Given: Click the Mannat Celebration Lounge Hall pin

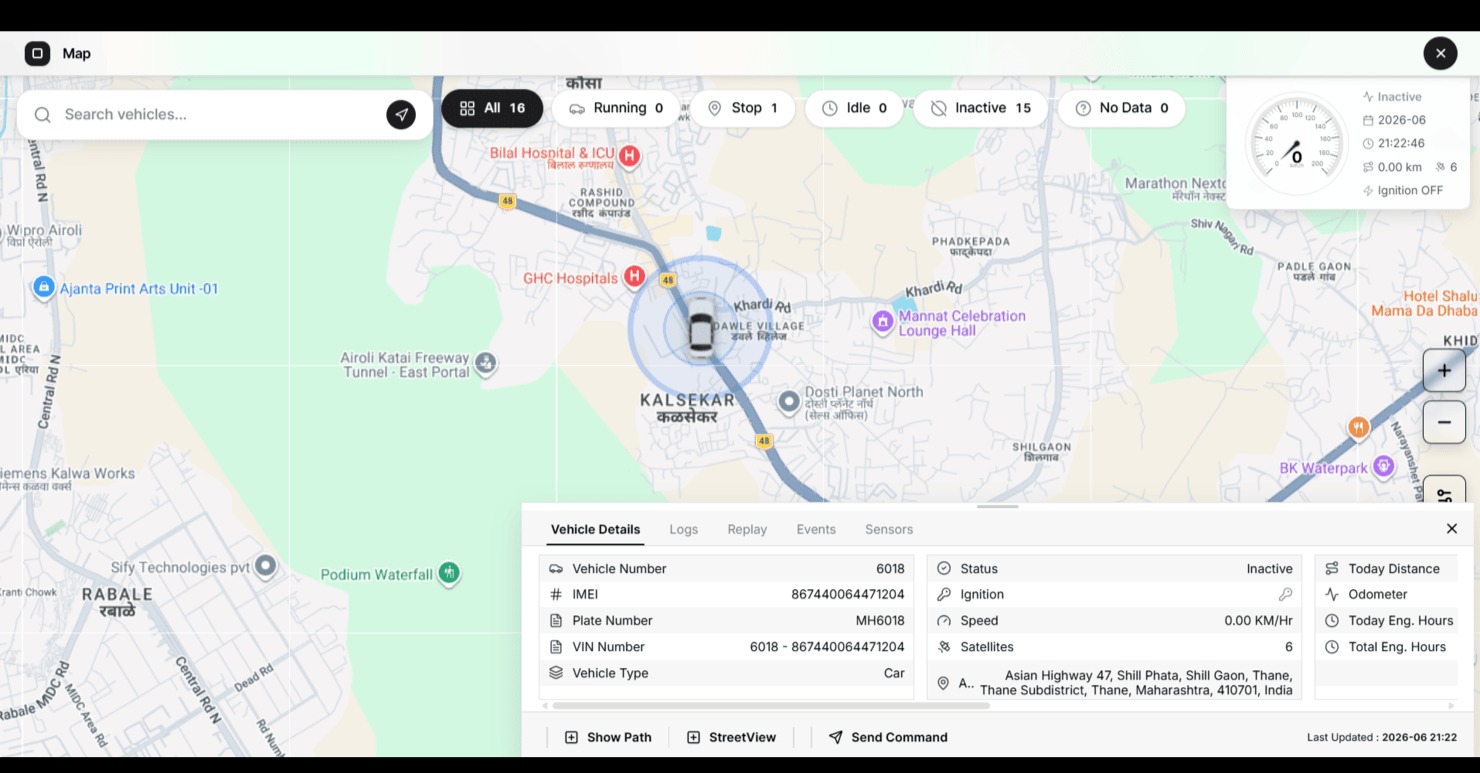Looking at the screenshot, I should (x=882, y=321).
